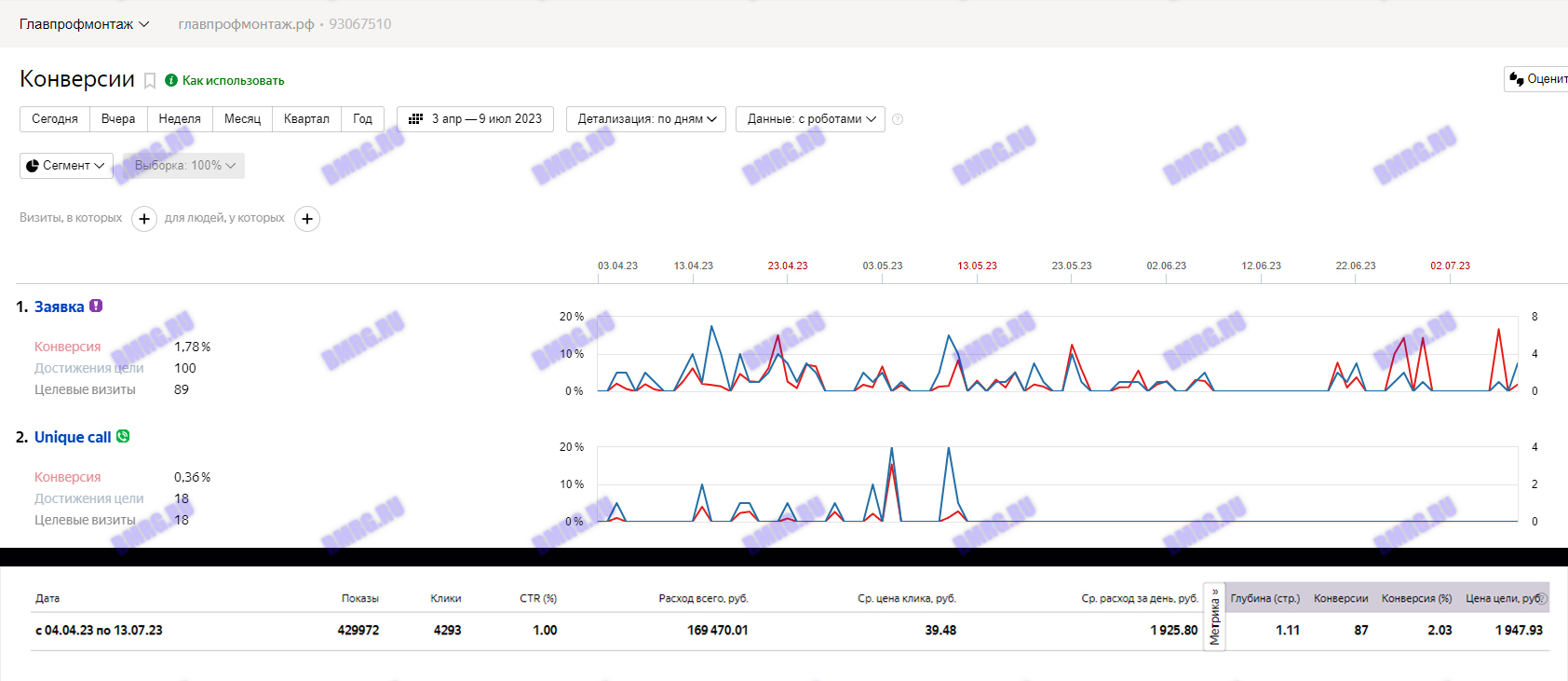Open the Сегмент dropdown
The width and height of the screenshot is (1568, 681).
[x=66, y=166]
